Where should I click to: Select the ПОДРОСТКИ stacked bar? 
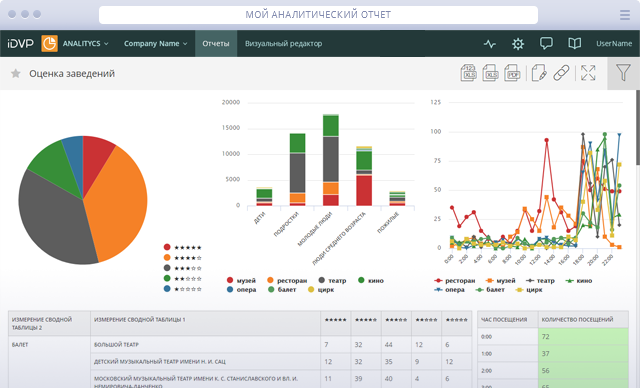click(x=298, y=170)
